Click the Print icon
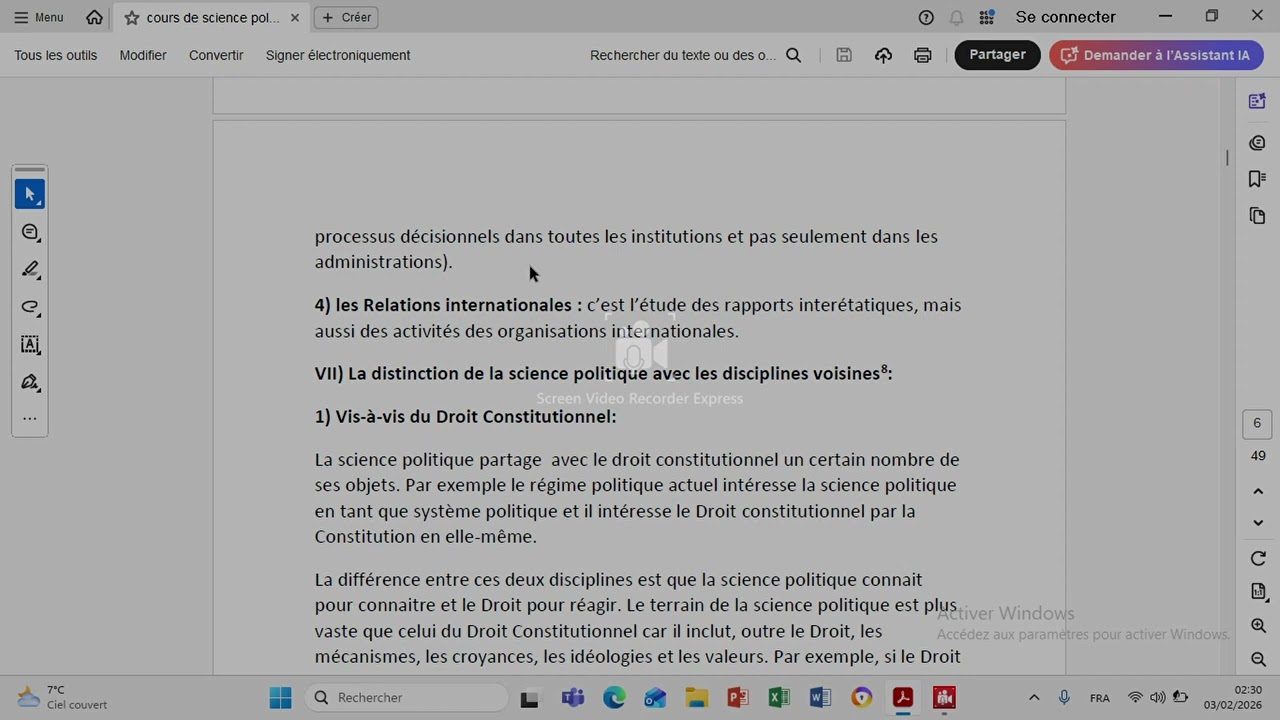The image size is (1280, 720). coord(923,55)
